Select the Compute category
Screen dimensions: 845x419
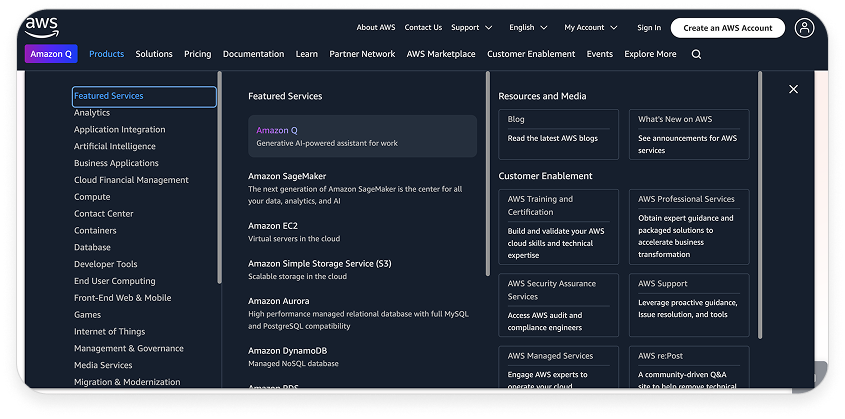tap(92, 197)
